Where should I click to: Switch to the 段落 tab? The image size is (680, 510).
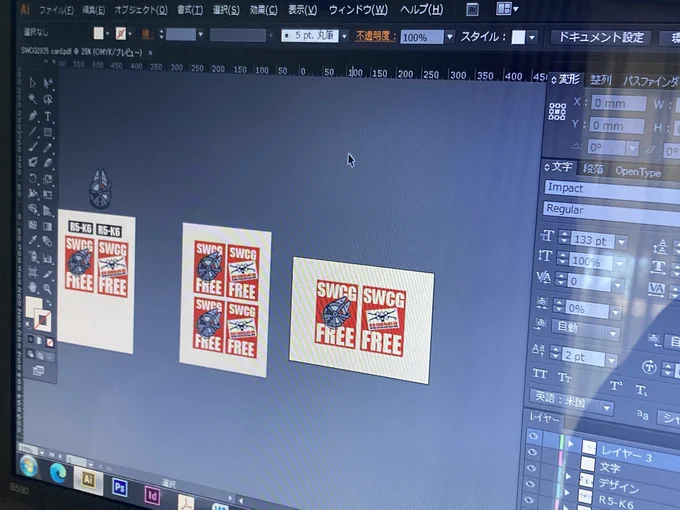point(593,168)
